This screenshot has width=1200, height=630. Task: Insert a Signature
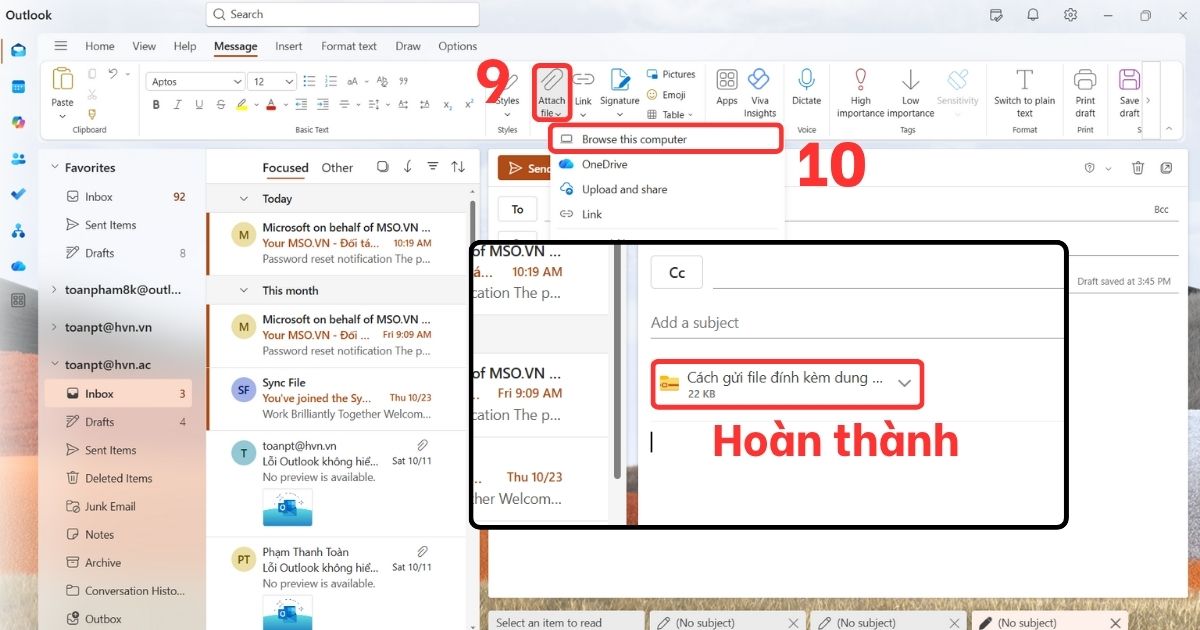pyautogui.click(x=619, y=90)
